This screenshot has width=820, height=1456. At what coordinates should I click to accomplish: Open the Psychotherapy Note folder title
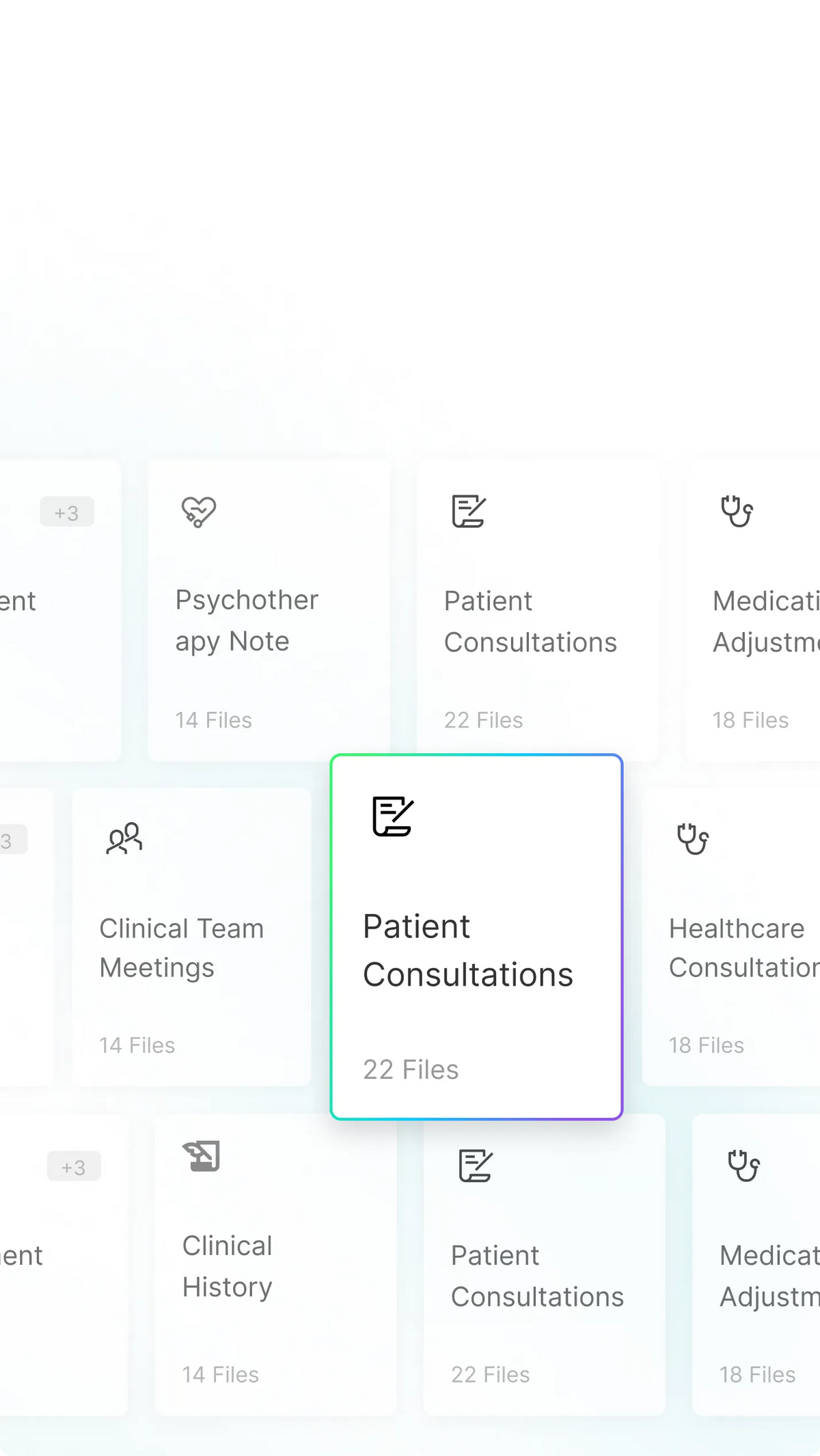(x=247, y=620)
